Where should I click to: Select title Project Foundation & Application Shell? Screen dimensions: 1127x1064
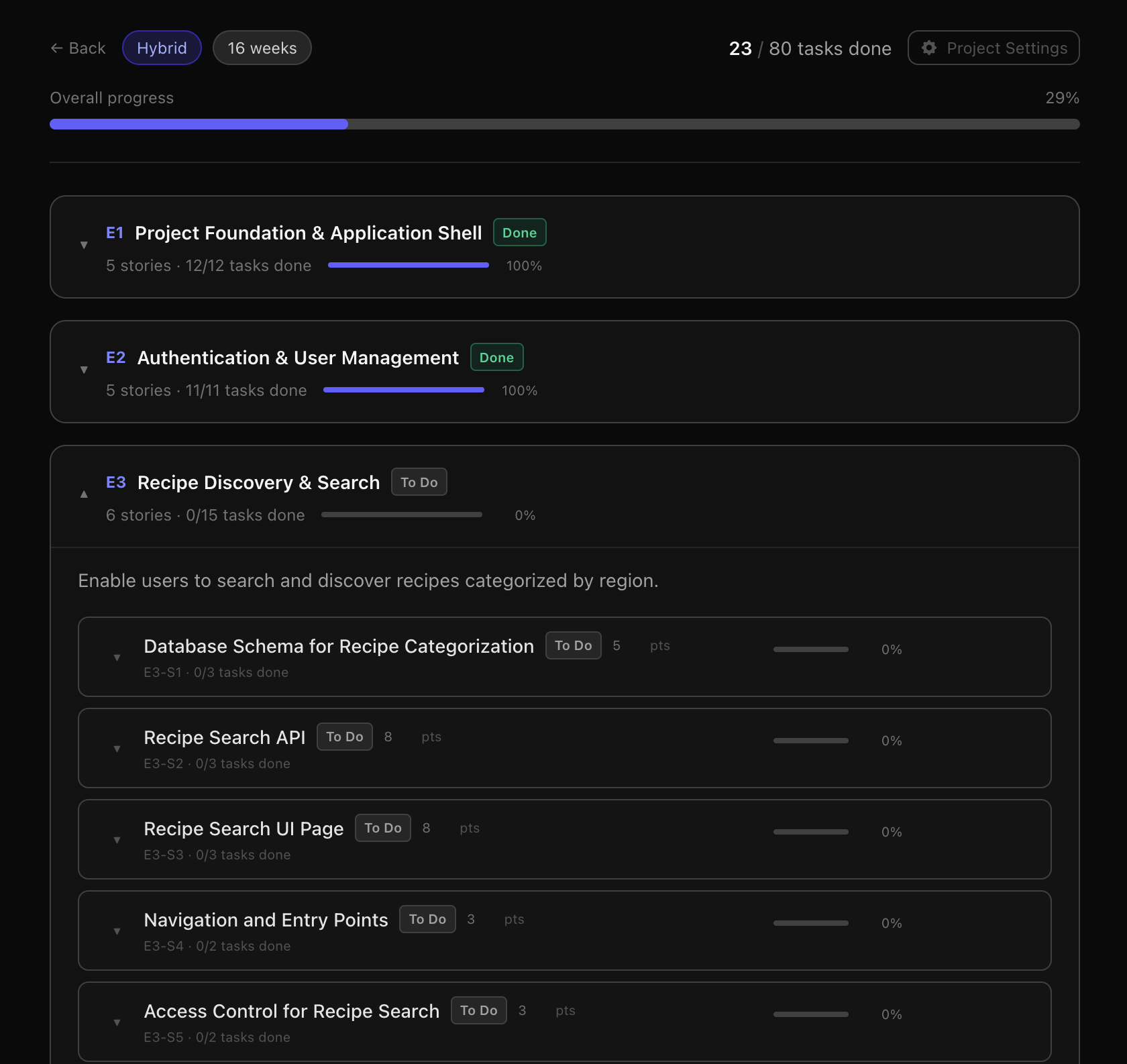click(309, 233)
